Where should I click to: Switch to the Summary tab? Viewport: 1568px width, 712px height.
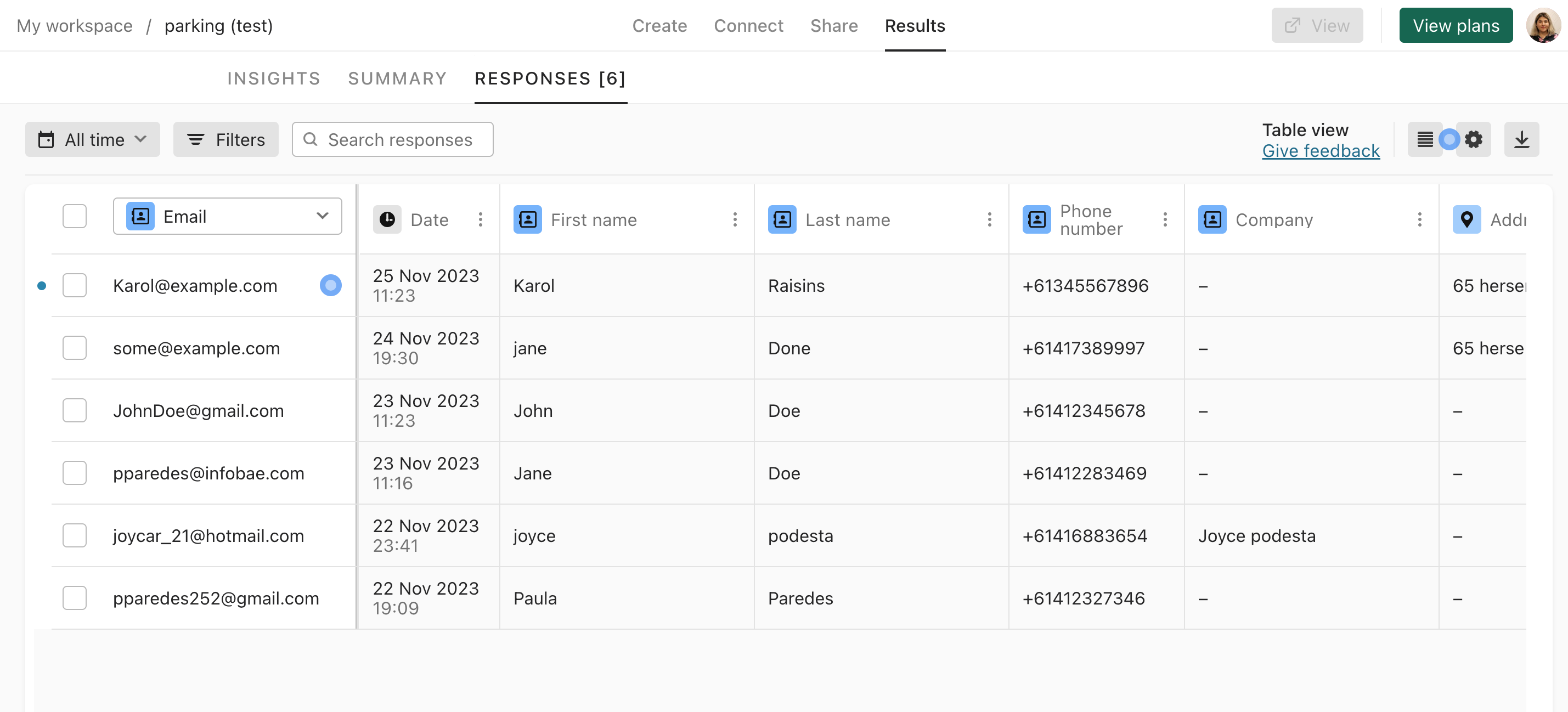[x=397, y=78]
